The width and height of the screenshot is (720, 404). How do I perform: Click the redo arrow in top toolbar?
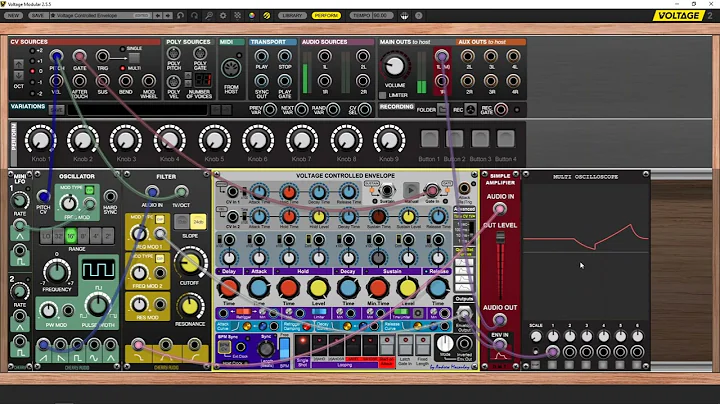194,15
